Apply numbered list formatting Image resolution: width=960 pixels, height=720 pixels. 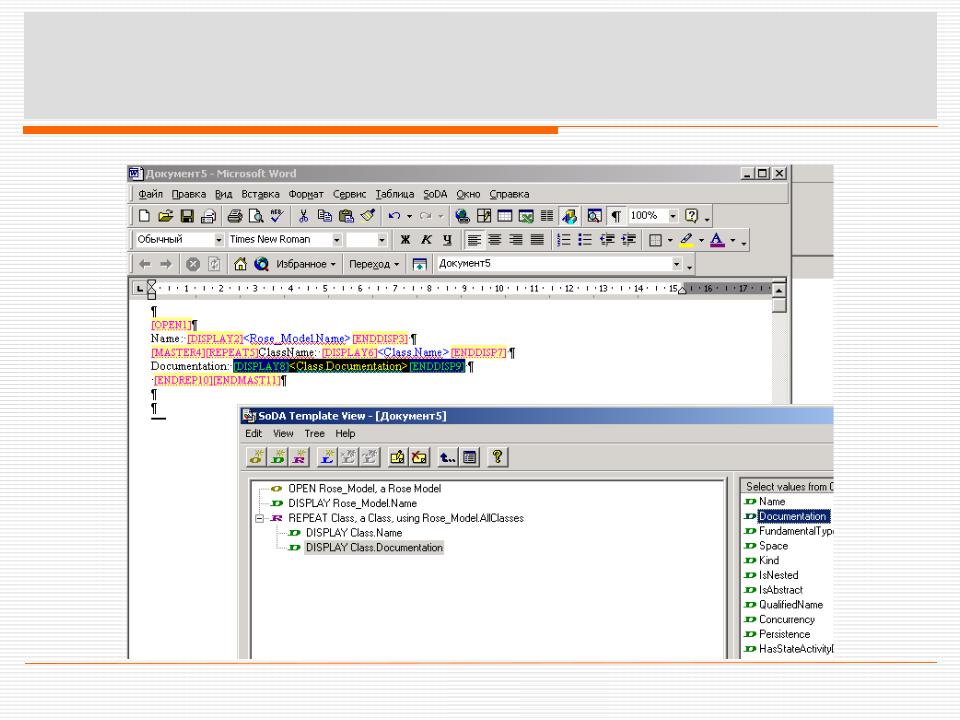pyautogui.click(x=564, y=240)
